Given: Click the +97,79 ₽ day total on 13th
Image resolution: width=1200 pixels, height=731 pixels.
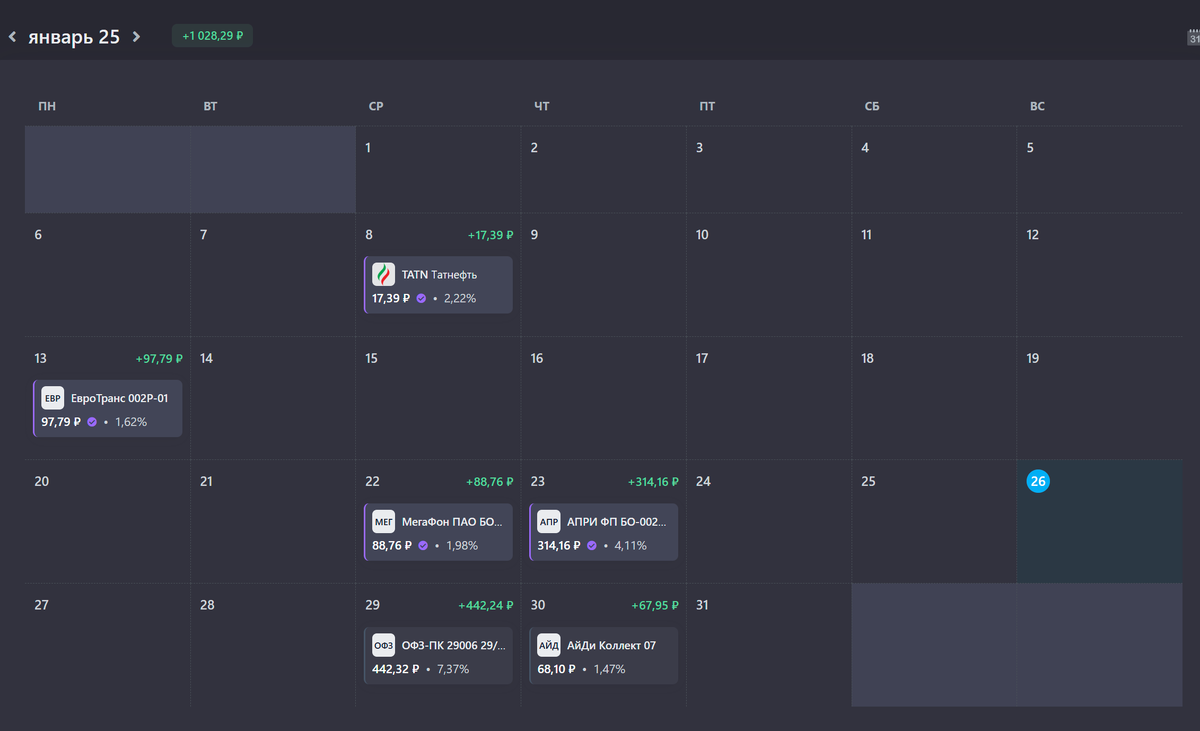Looking at the screenshot, I should pyautogui.click(x=160, y=358).
